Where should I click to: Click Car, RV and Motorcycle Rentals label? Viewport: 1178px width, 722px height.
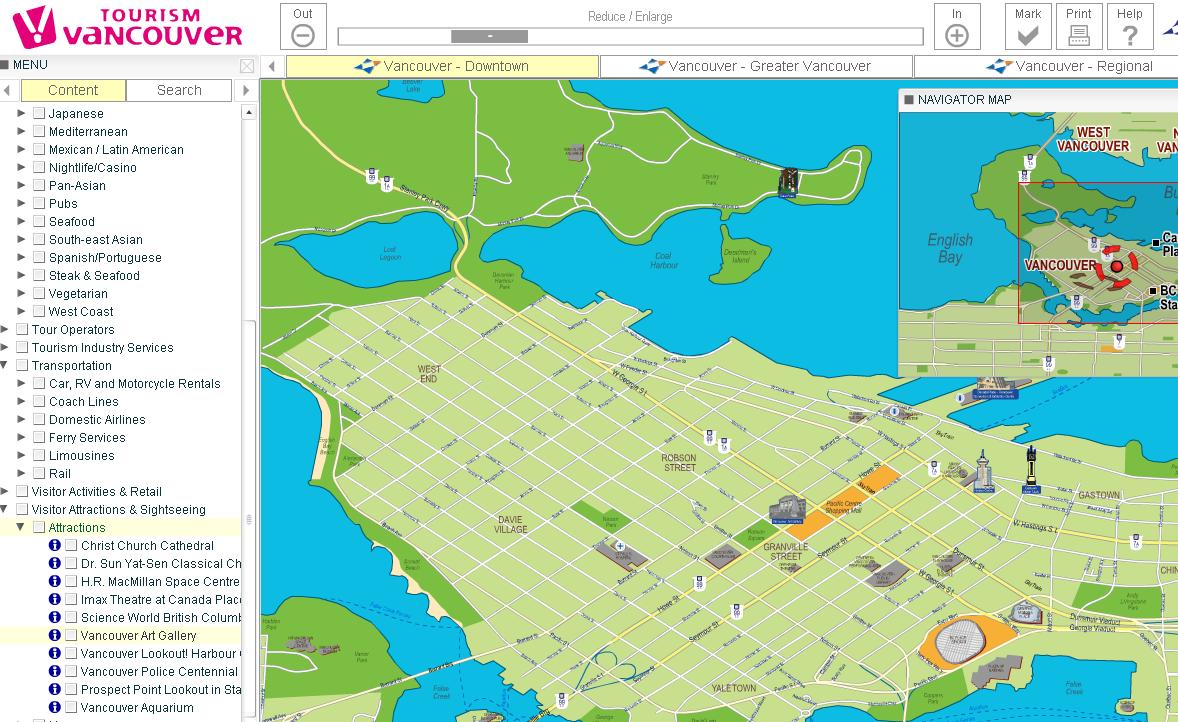click(x=134, y=384)
